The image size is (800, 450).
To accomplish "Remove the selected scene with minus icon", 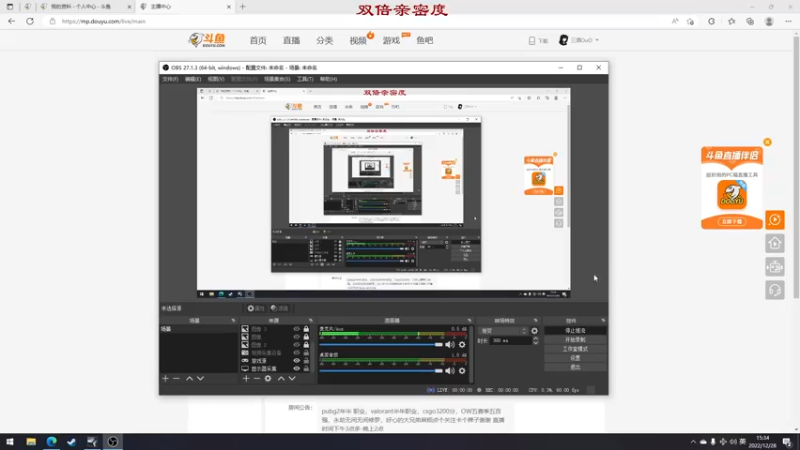I will 176,379.
